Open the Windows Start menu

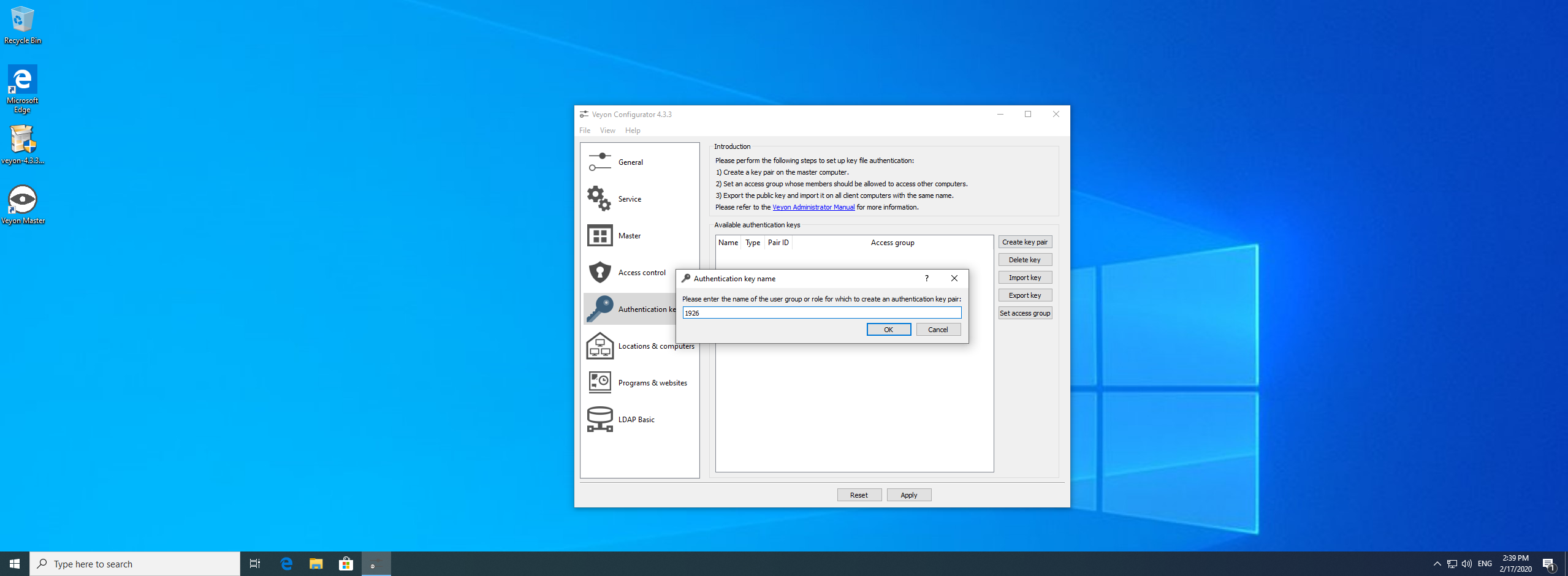(x=15, y=564)
